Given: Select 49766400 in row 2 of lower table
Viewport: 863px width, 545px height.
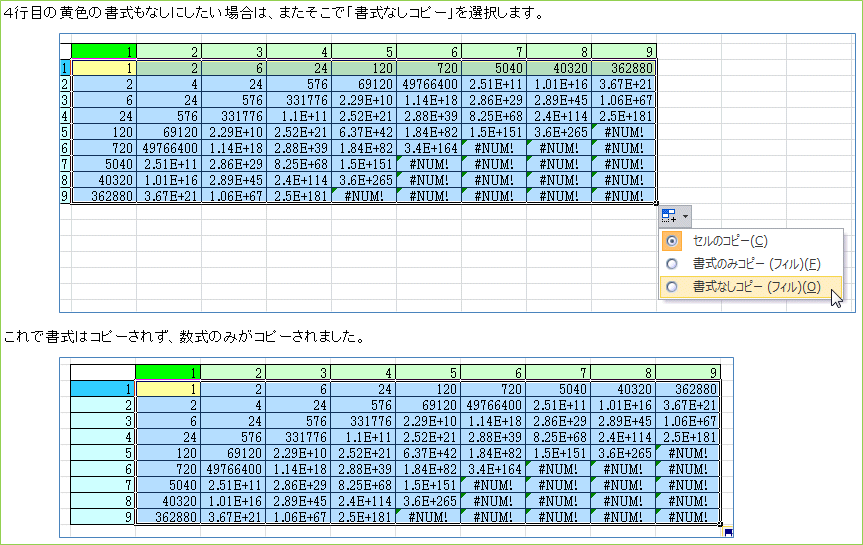Looking at the screenshot, I should [493, 405].
